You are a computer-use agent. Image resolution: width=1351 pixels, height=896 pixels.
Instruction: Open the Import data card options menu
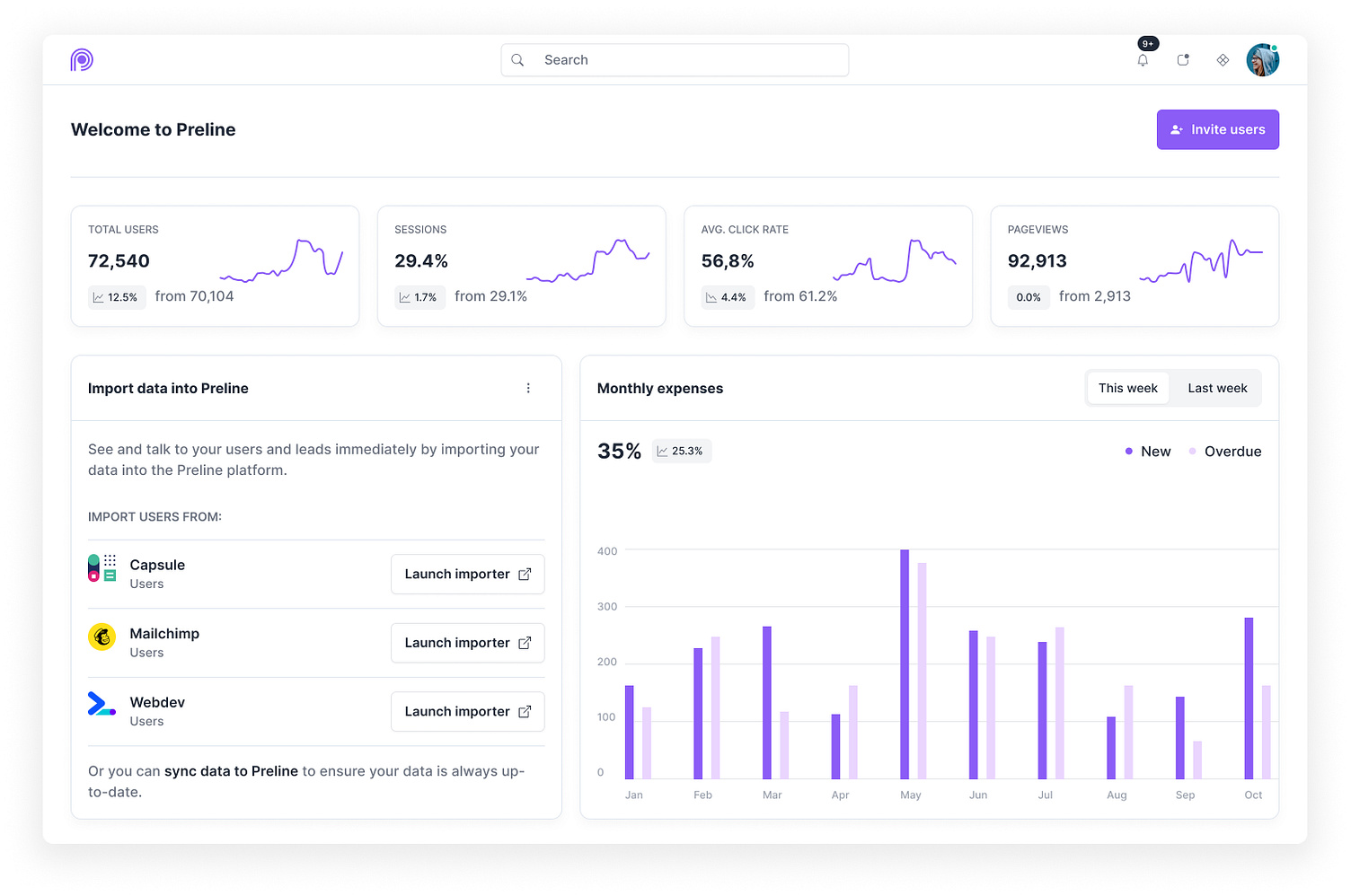click(x=528, y=388)
